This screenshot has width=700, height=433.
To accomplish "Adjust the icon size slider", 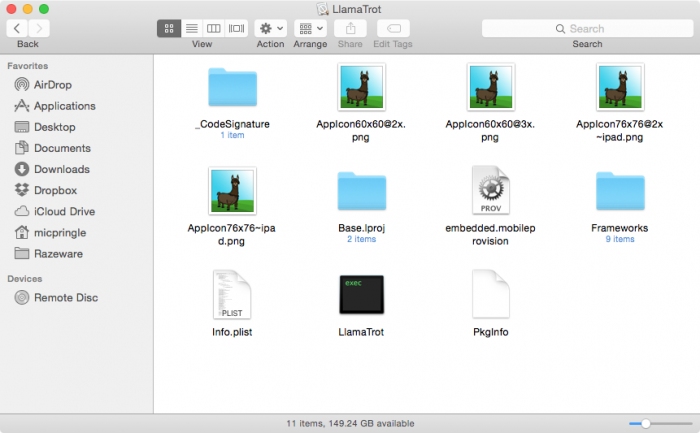I will point(646,423).
